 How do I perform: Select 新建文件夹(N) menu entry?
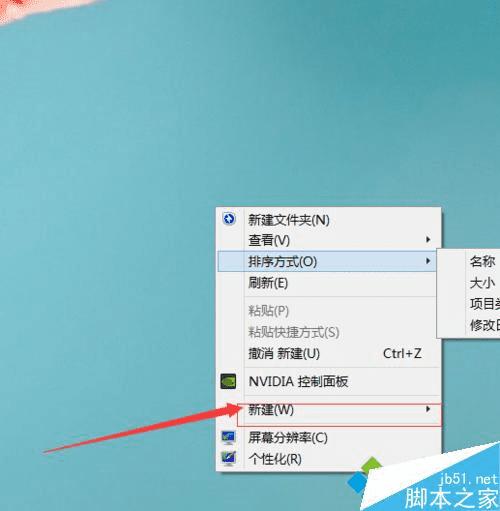[329, 220]
